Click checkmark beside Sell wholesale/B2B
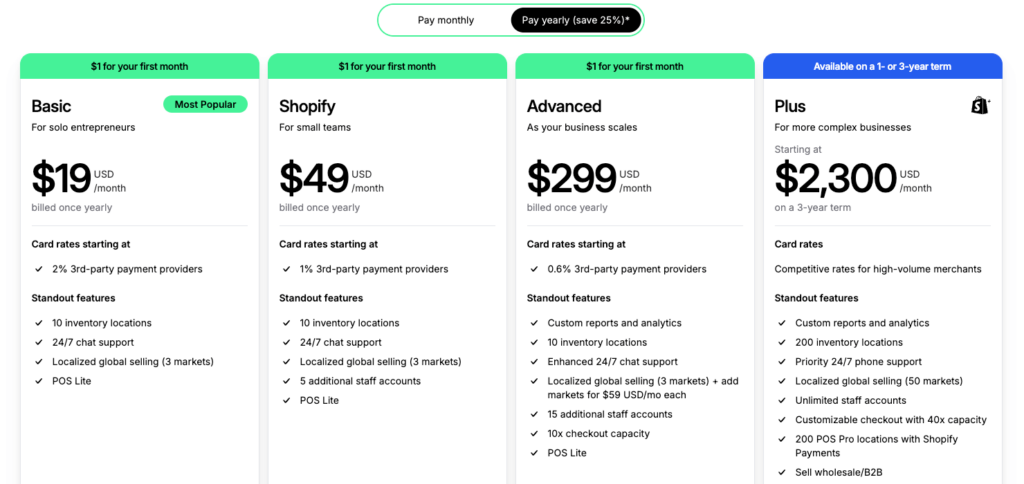Image resolution: width=1024 pixels, height=484 pixels. tap(782, 472)
